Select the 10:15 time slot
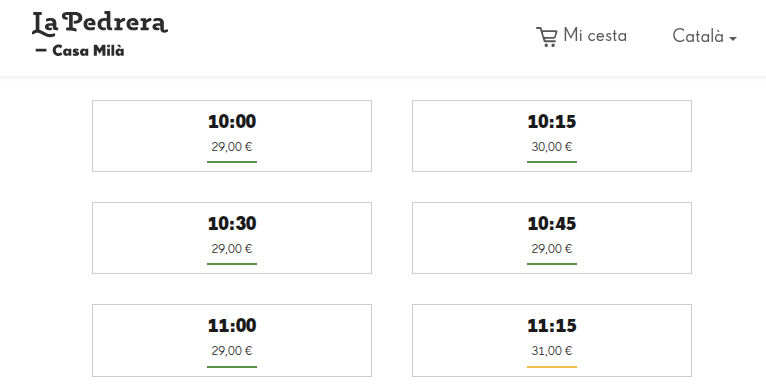 (552, 136)
